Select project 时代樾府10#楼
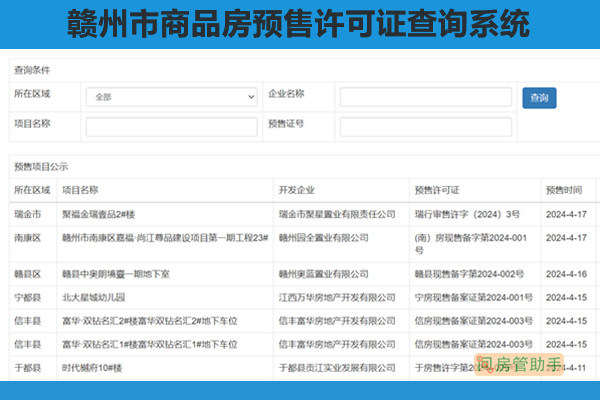 [92, 368]
